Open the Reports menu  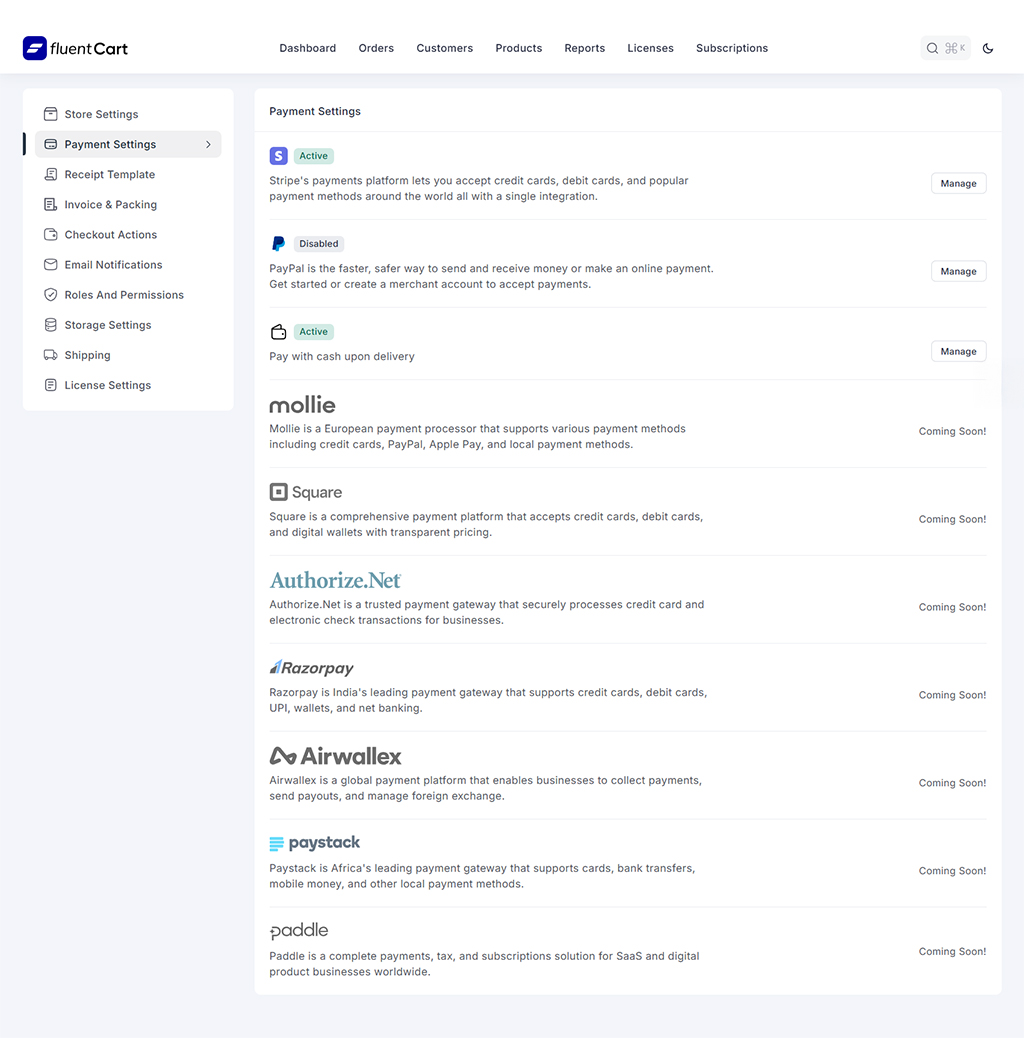[x=584, y=48]
